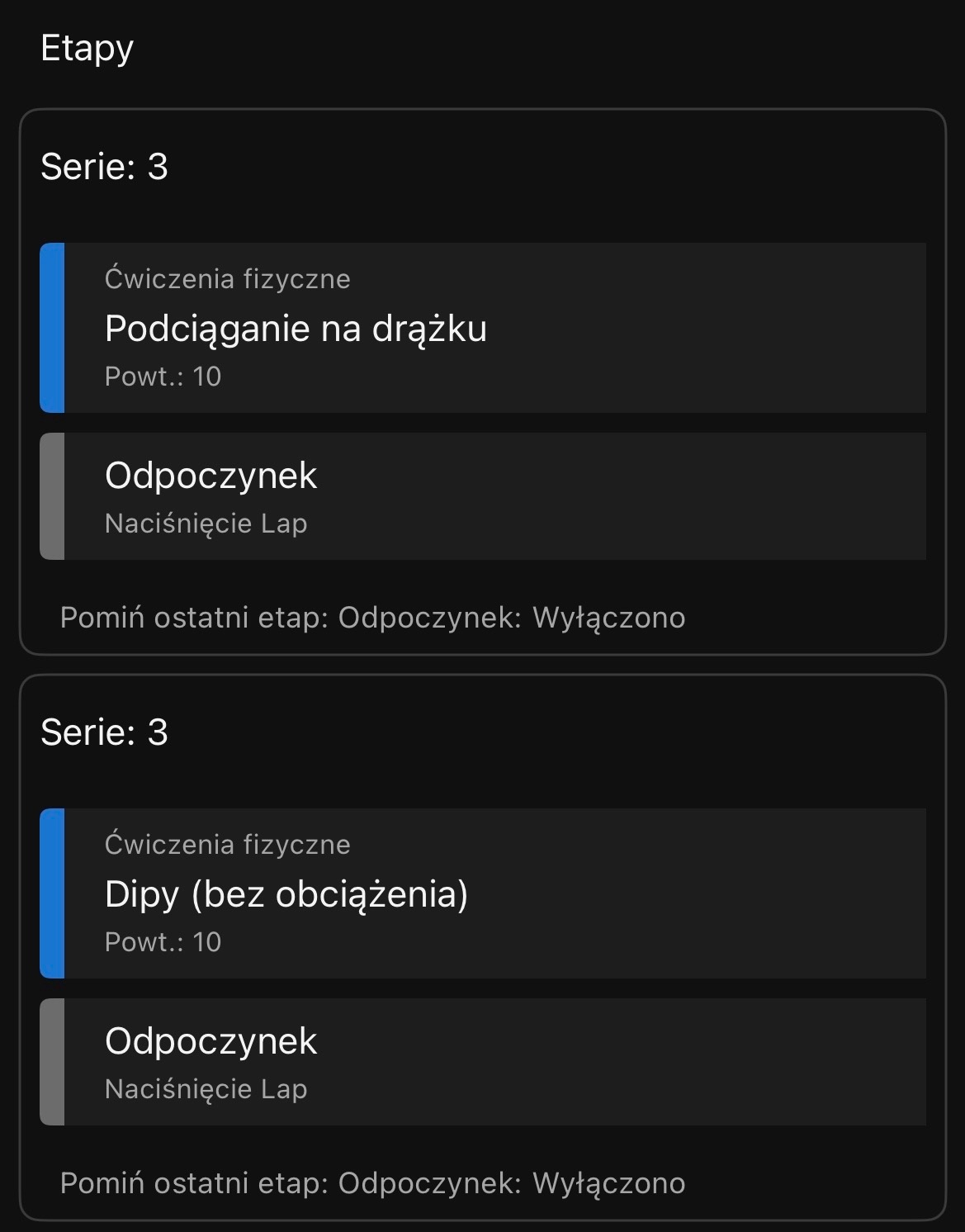Click the word Wyłączono below the Dipy rest step
965x1232 pixels.
tap(608, 1183)
